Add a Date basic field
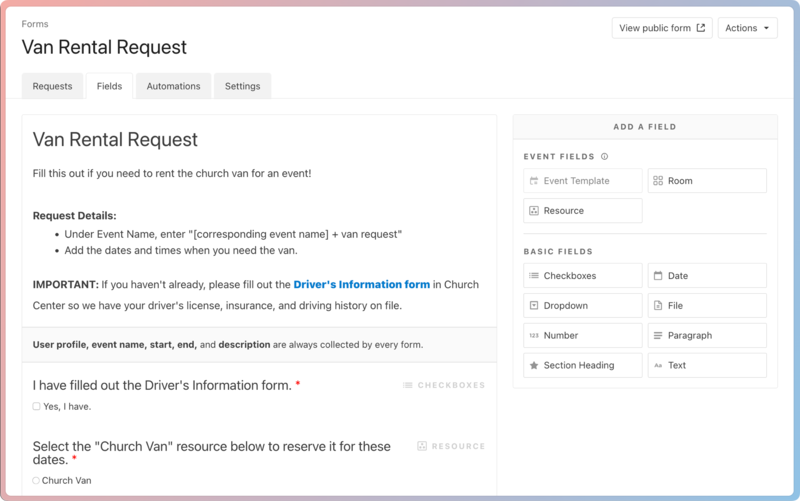800x501 pixels. 707,275
